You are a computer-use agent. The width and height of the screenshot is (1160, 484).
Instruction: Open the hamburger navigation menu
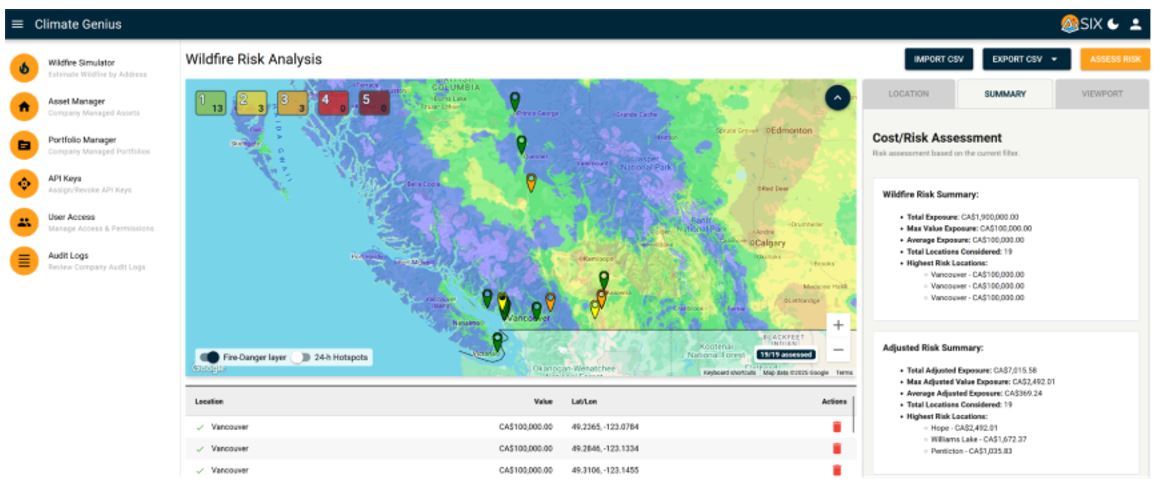pos(17,24)
